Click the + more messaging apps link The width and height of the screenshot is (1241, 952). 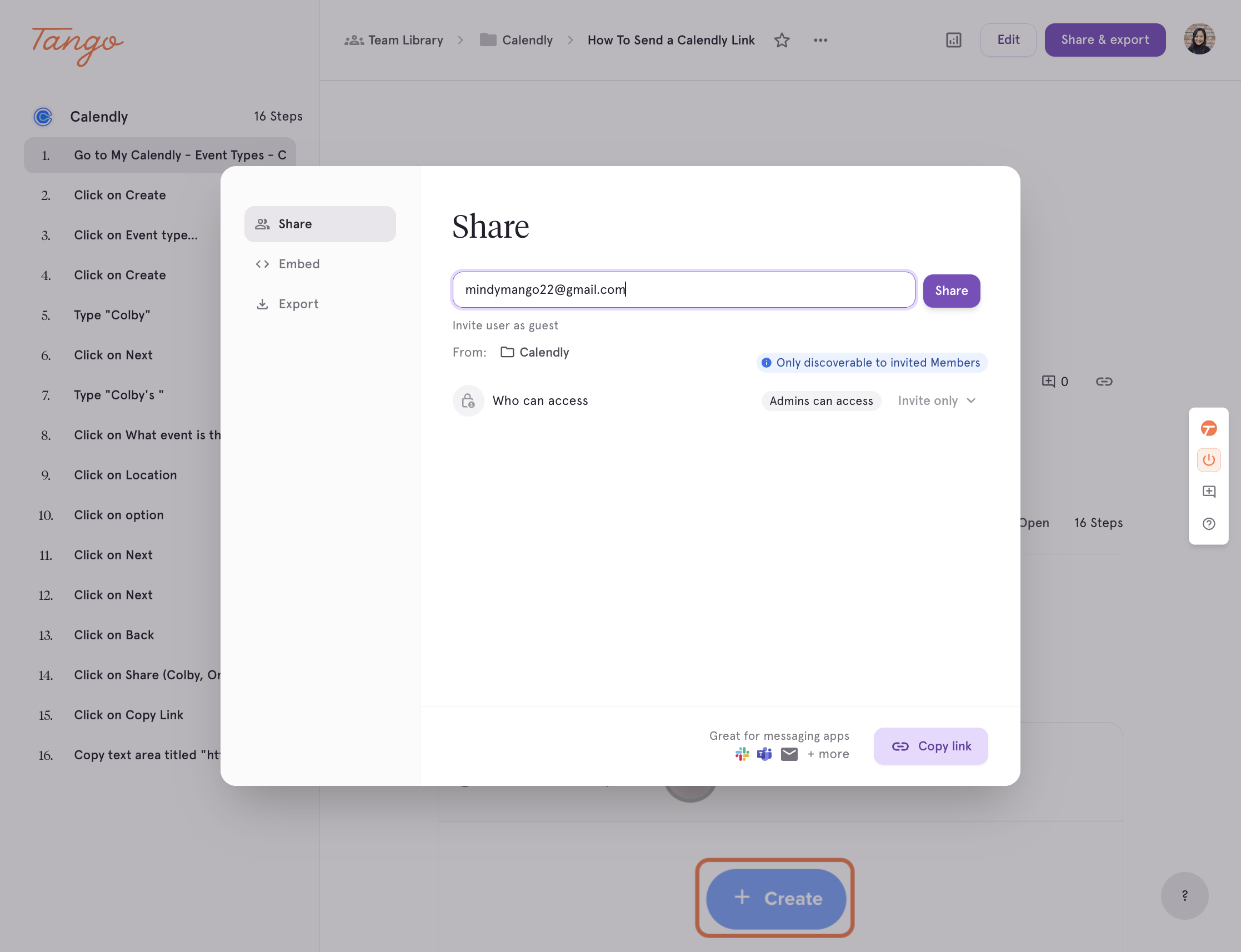point(827,754)
